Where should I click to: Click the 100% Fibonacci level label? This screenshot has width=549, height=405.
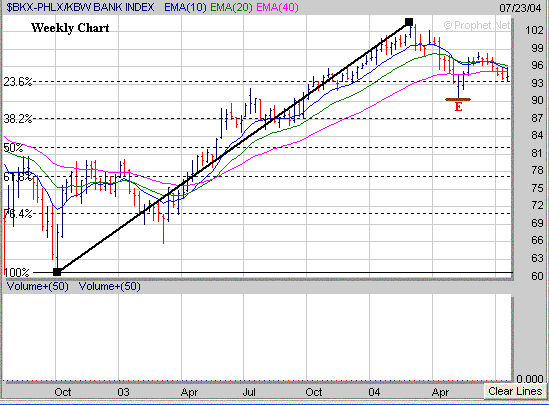point(16,272)
